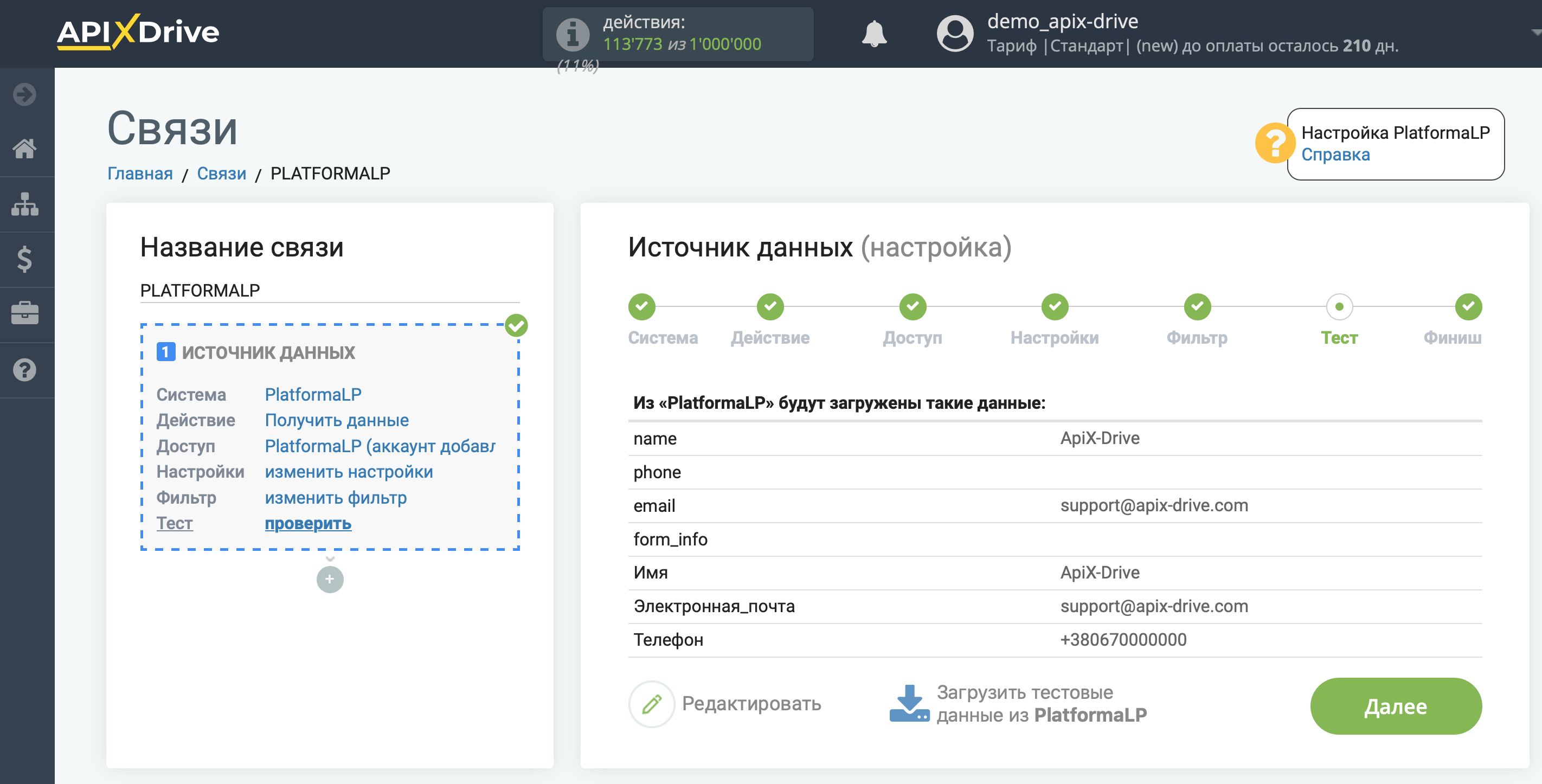Go to home via house icon
The width and height of the screenshot is (1542, 784).
(24, 148)
